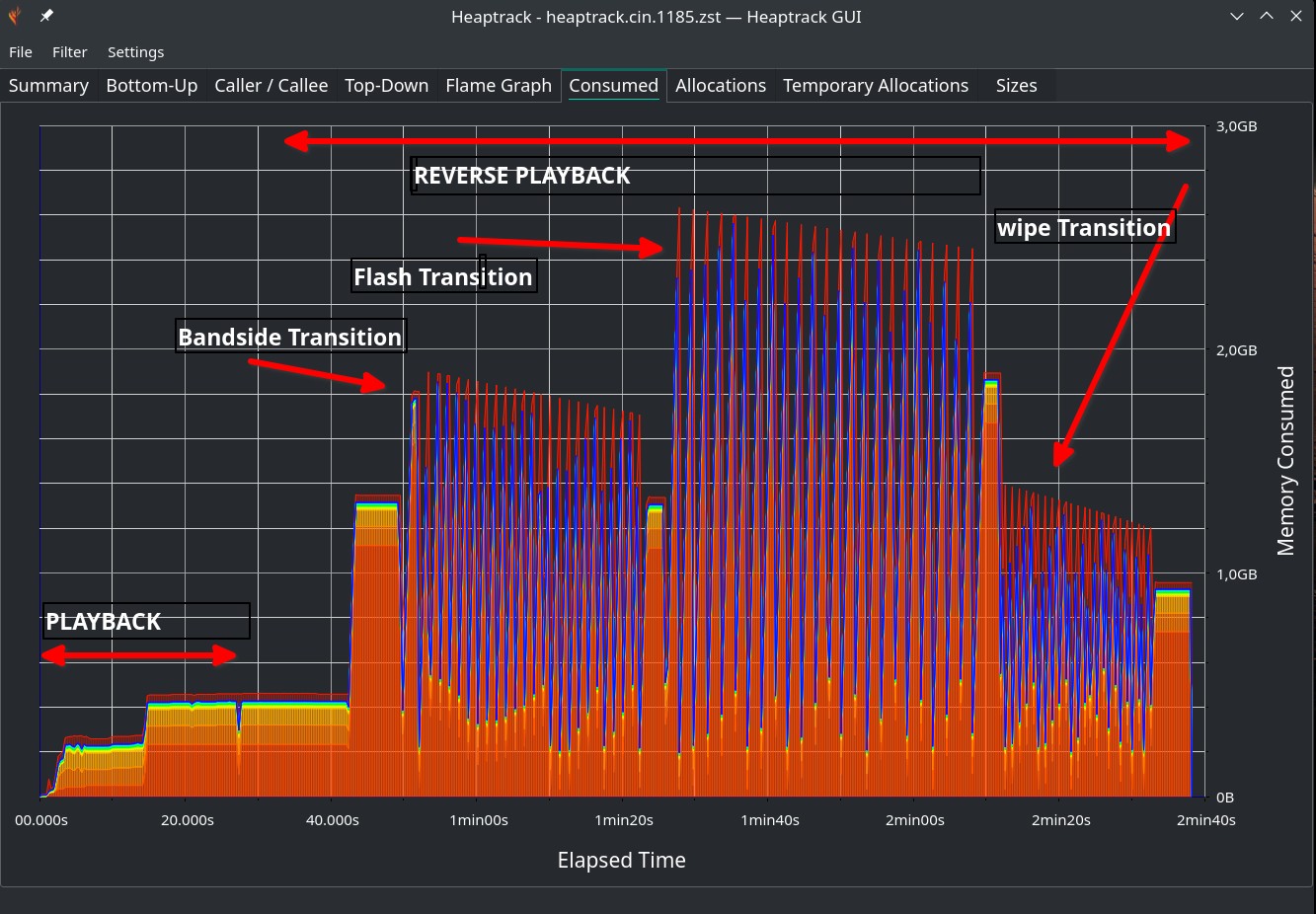This screenshot has width=1316, height=914.
Task: Select the Consumed tab
Action: pyautogui.click(x=613, y=86)
